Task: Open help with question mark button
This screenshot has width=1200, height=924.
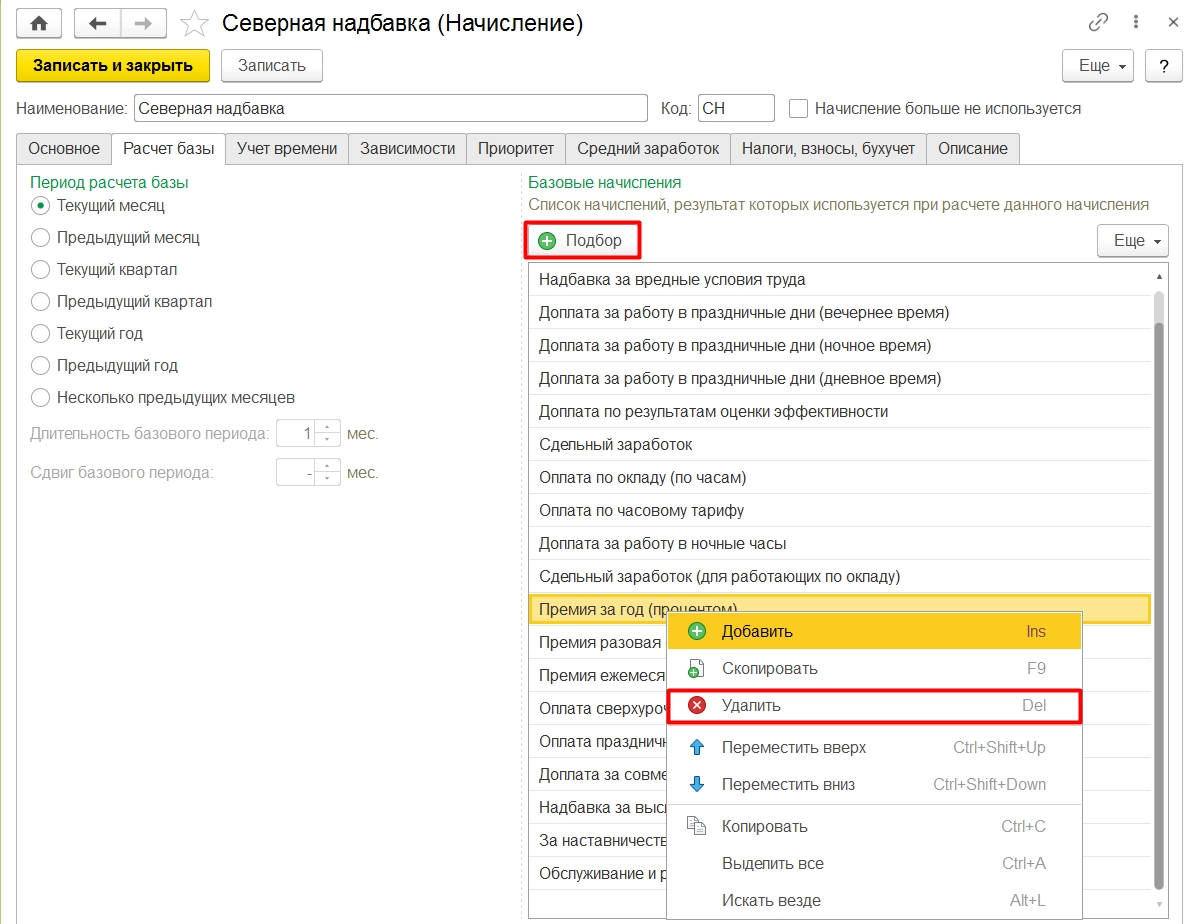Action: 1163,66
